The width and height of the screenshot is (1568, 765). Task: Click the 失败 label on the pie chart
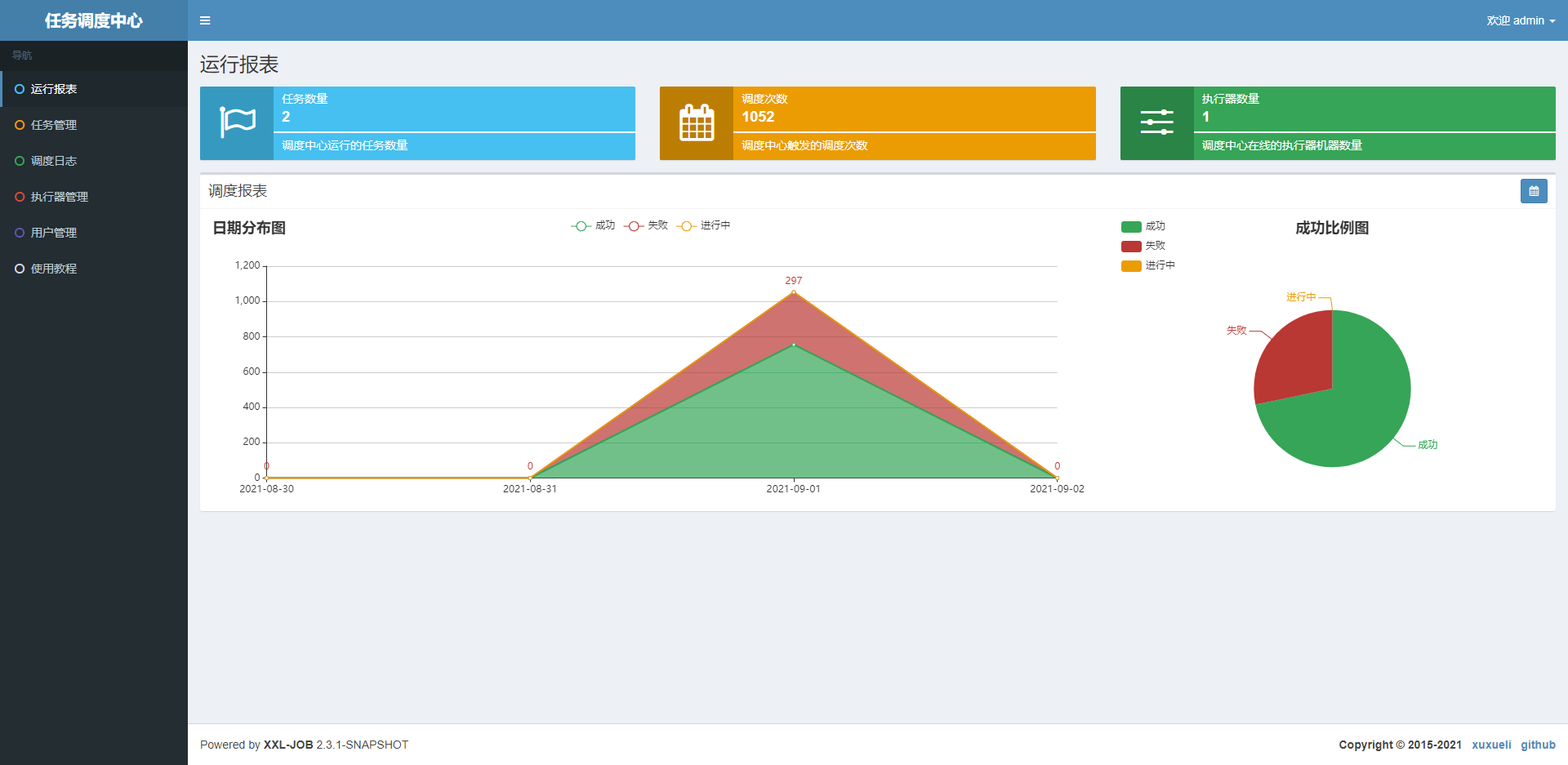[1236, 331]
